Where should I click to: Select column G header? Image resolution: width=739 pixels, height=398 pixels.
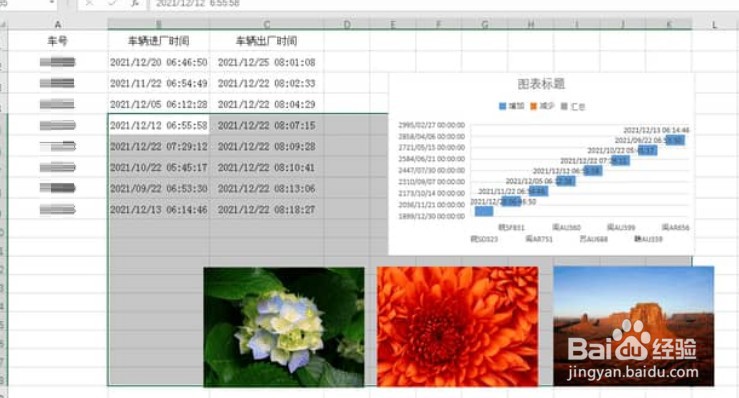pyautogui.click(x=485, y=25)
